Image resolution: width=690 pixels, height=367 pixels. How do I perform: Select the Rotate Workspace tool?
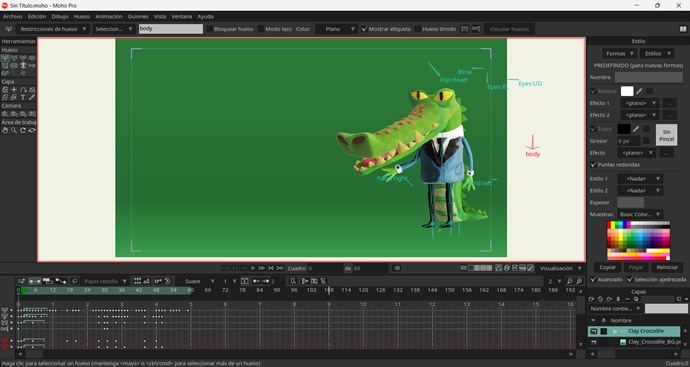(x=23, y=130)
